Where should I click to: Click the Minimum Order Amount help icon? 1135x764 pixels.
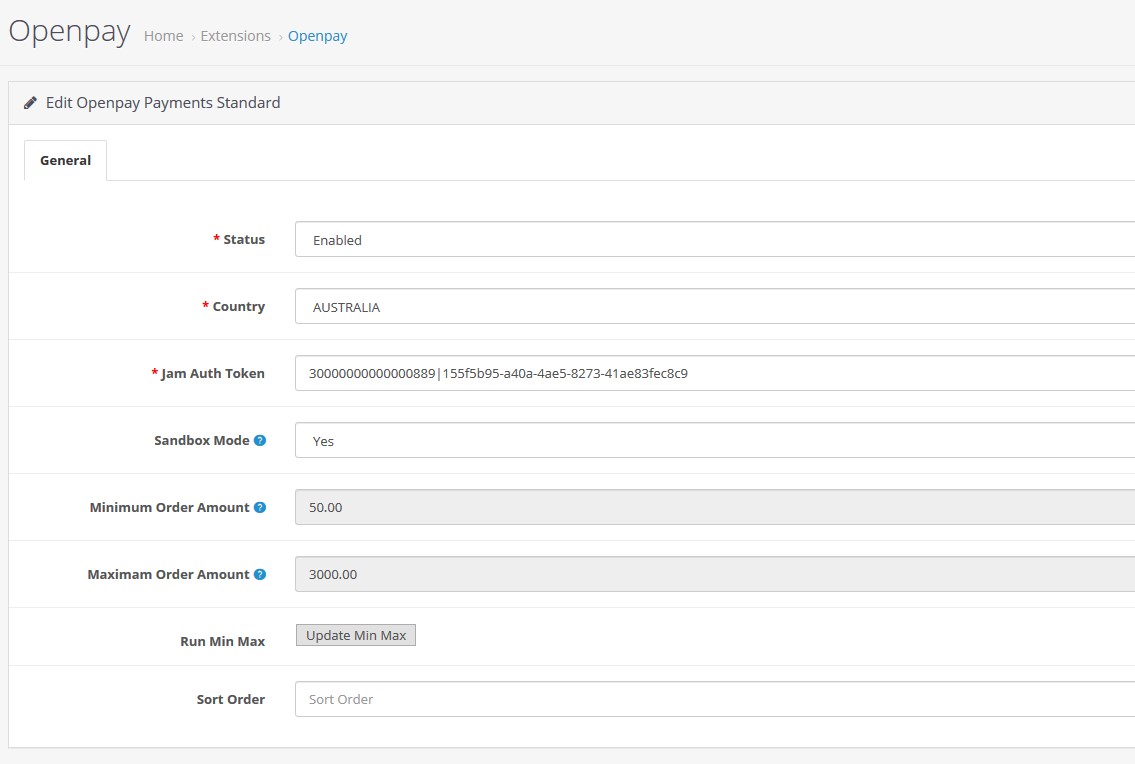260,507
